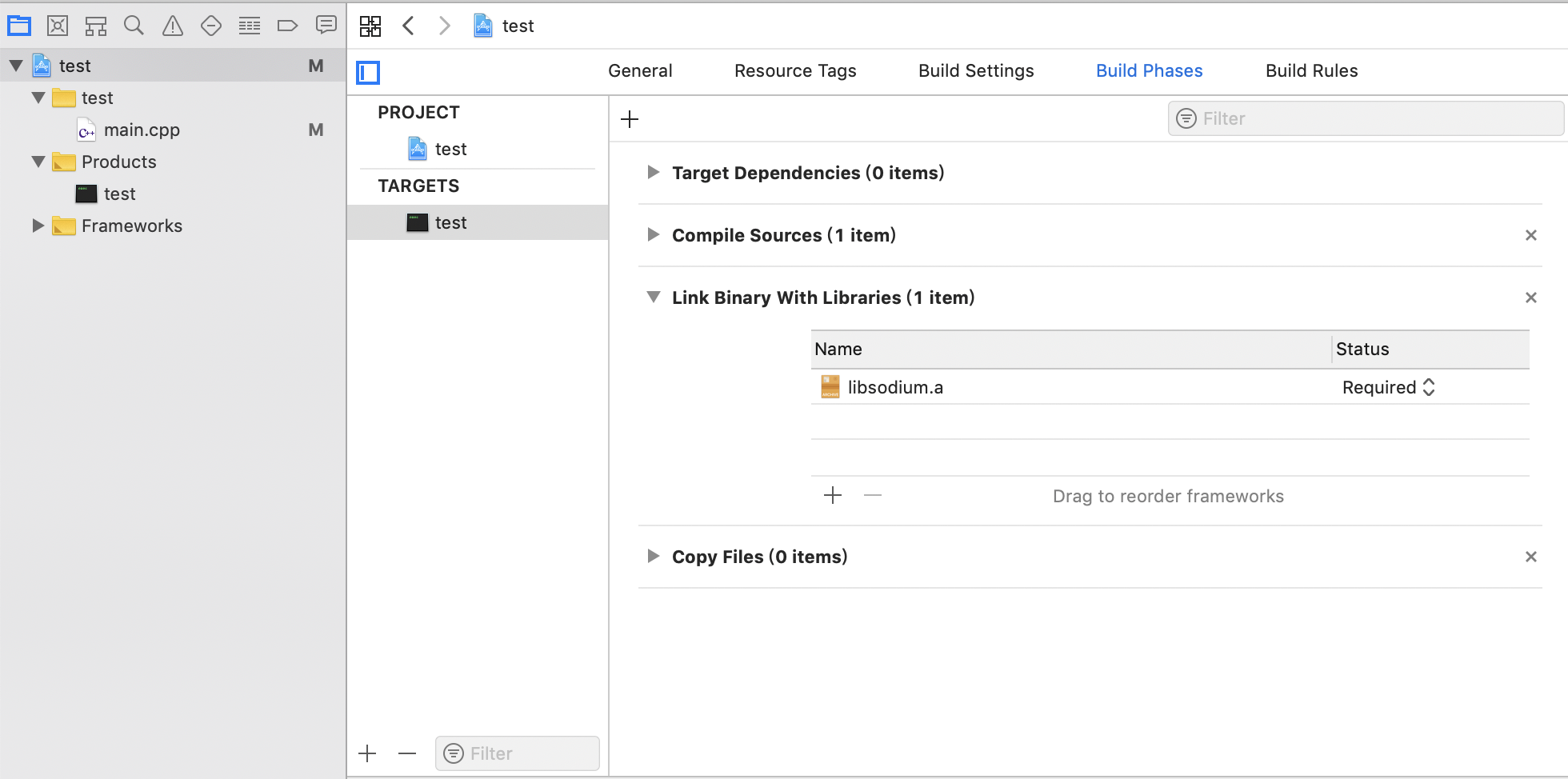Delete the Copy Files build phase
This screenshot has width=1568, height=779.
tap(1530, 557)
